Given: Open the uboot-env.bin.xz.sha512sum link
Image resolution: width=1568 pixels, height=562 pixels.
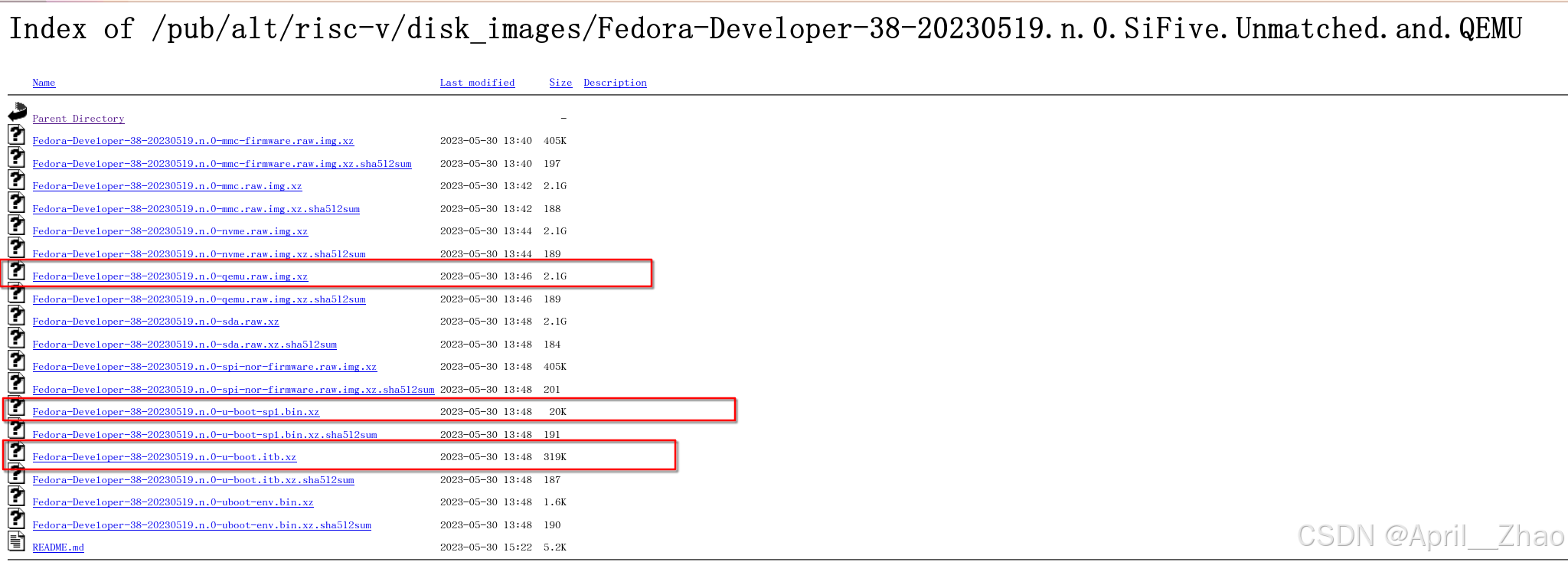Looking at the screenshot, I should point(202,525).
